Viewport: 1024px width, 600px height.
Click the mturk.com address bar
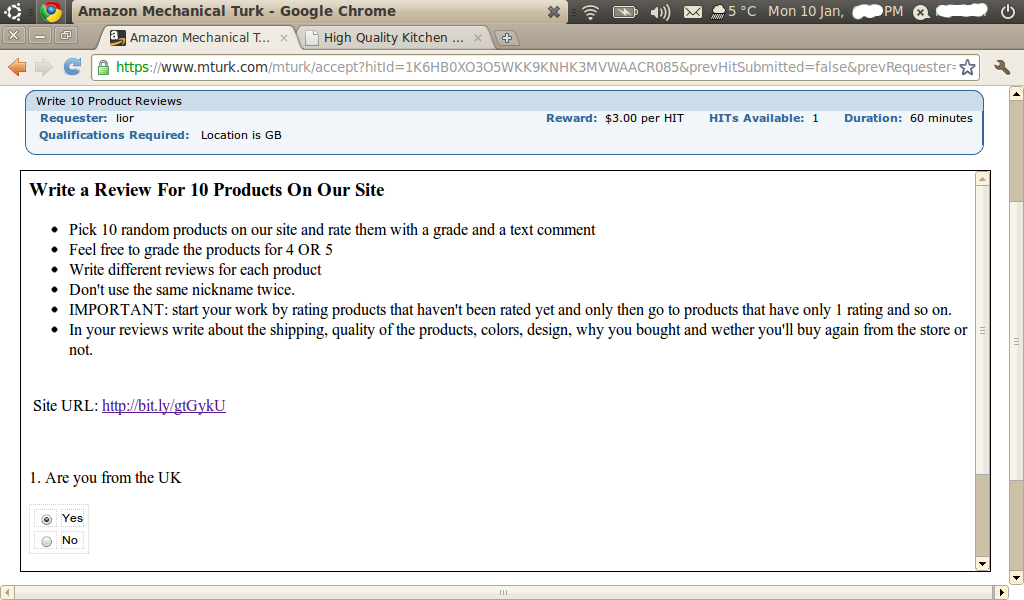pos(534,67)
